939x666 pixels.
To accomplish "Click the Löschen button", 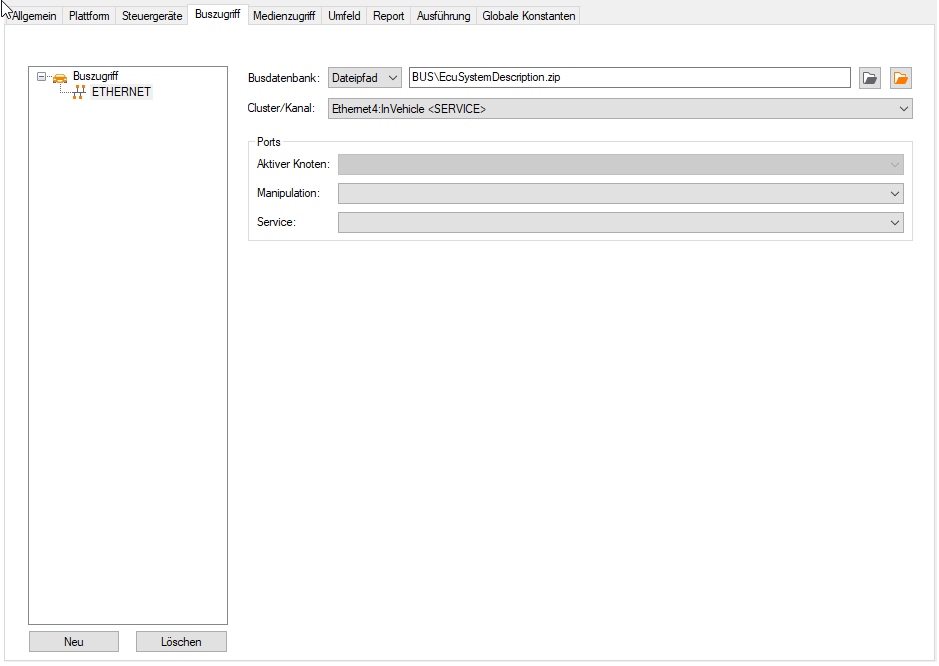I will (x=181, y=641).
